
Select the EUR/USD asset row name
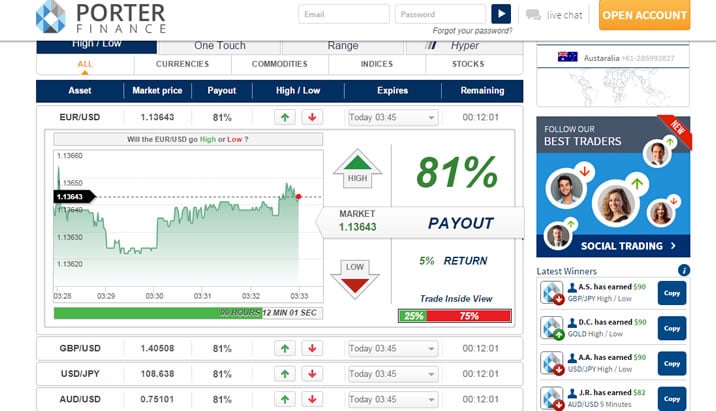(x=80, y=117)
